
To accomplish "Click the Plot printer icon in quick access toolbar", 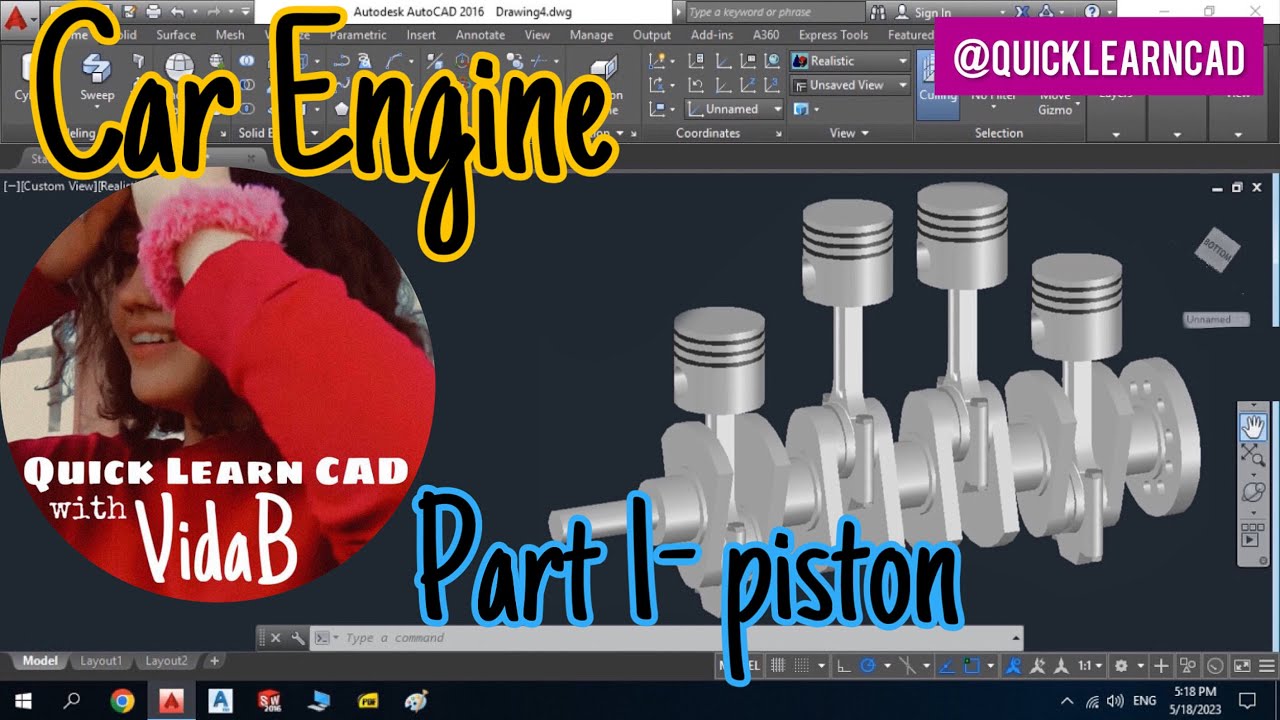I will click(153, 12).
